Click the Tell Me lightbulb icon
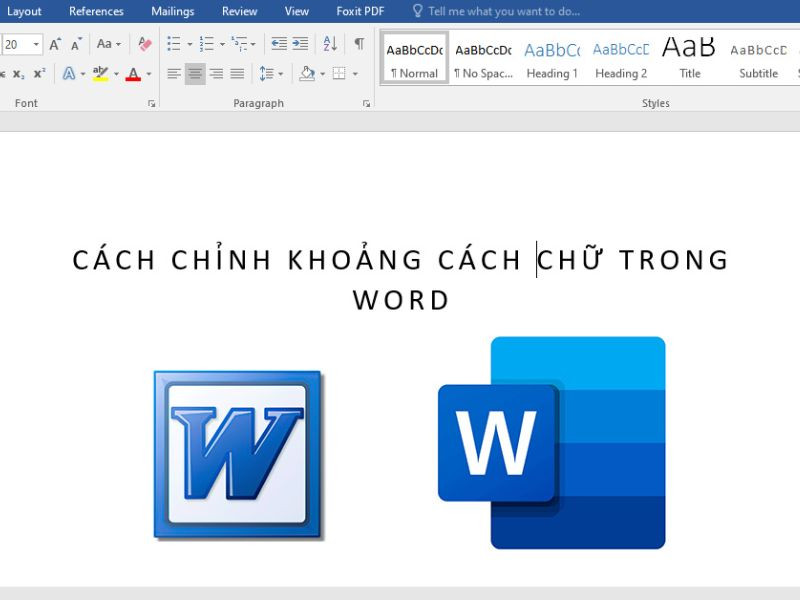Screen dimensions: 800x600 (x=417, y=11)
